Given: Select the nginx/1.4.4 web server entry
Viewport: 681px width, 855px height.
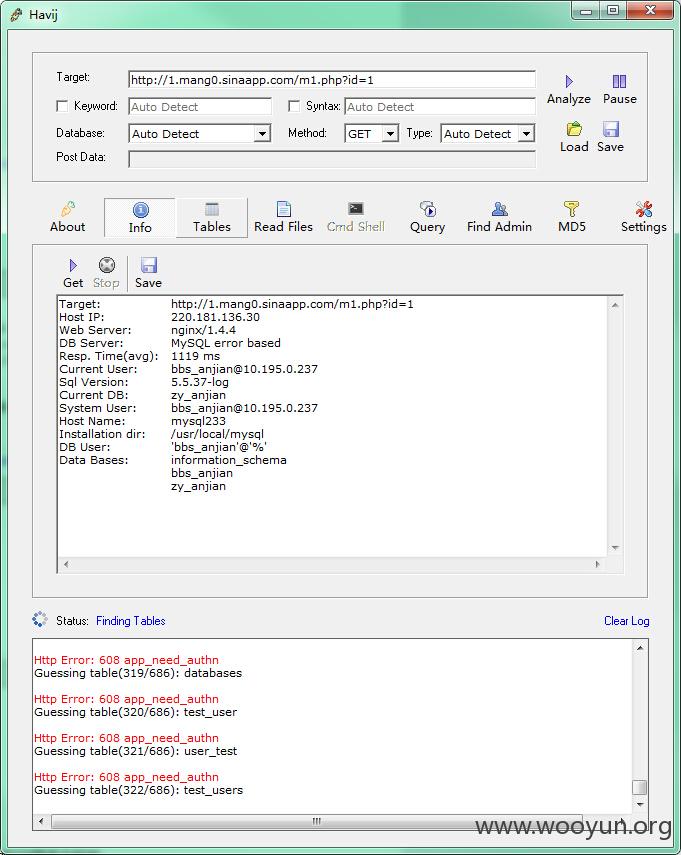Looking at the screenshot, I should (x=203, y=330).
